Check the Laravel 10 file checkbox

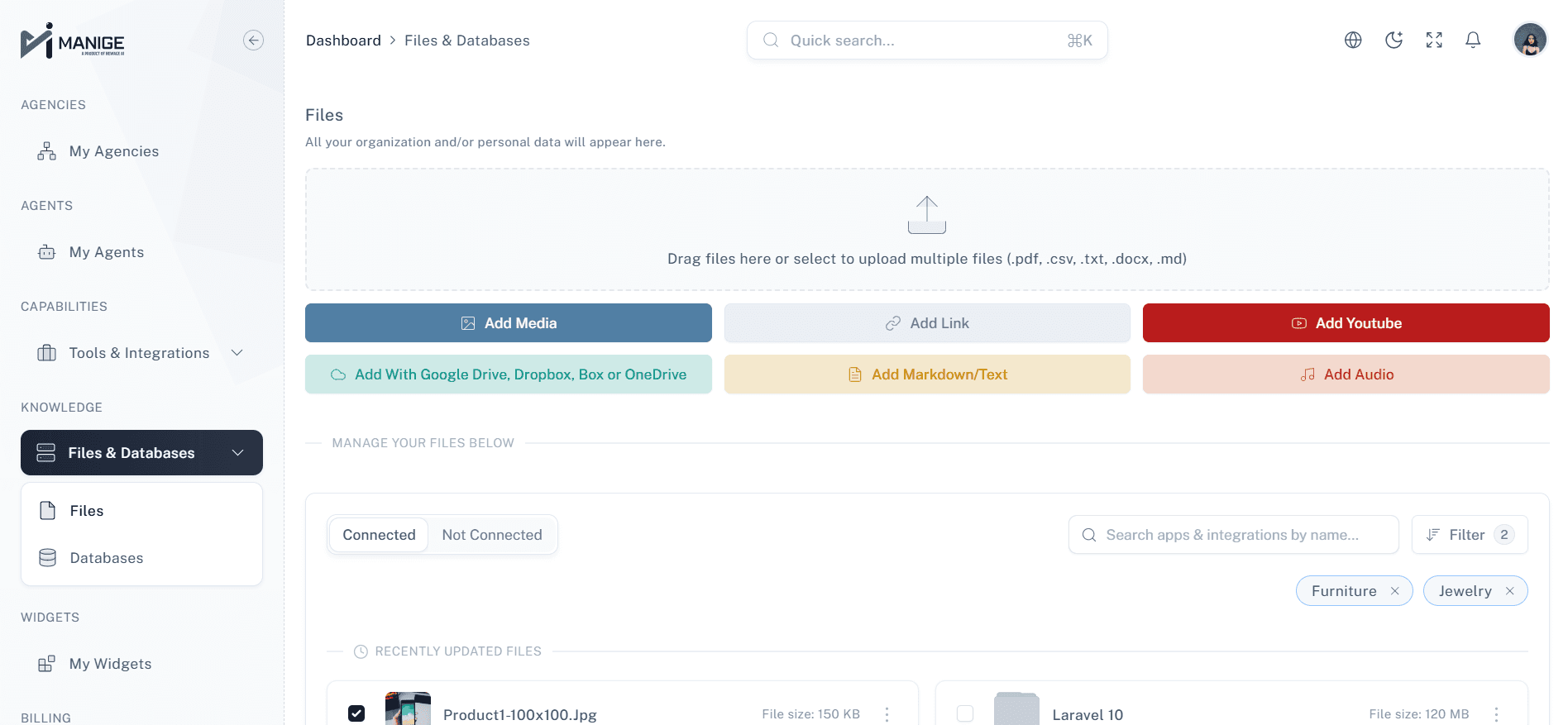[x=965, y=713]
